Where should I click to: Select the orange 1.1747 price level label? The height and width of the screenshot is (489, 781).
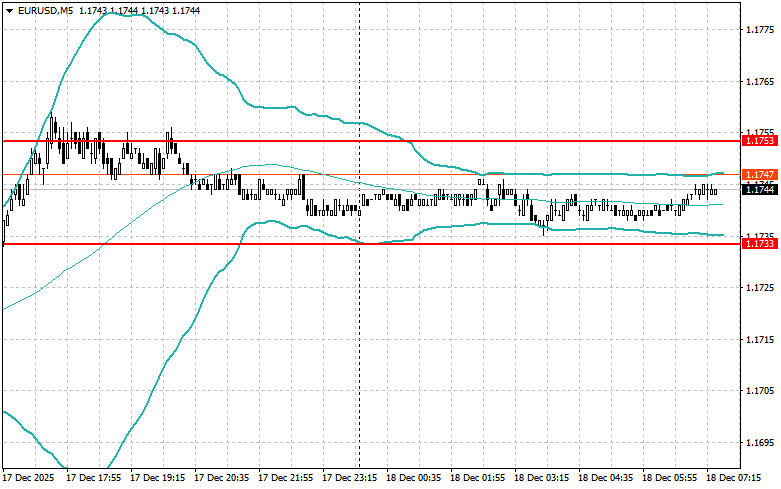coord(760,174)
